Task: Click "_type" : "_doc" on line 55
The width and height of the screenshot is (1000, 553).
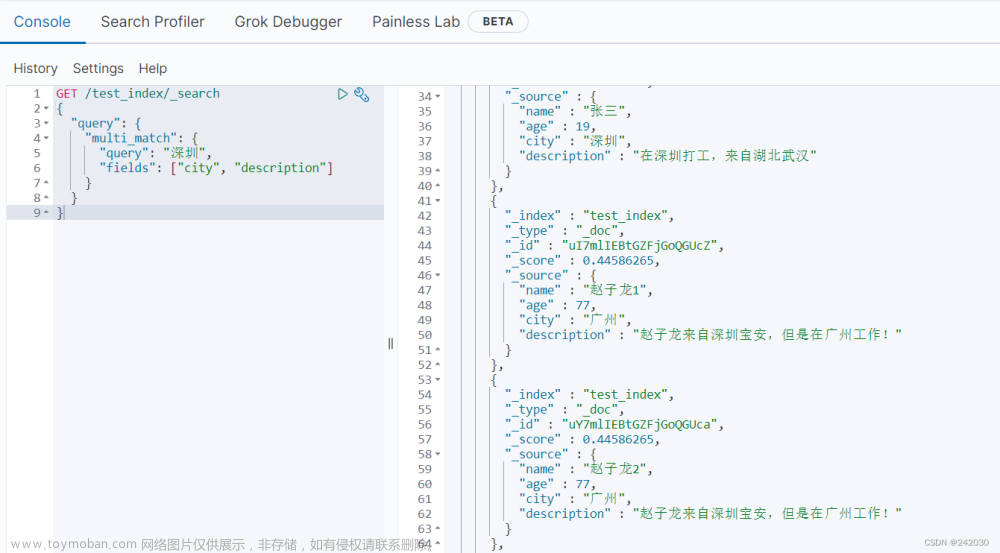Action: click(x=564, y=409)
